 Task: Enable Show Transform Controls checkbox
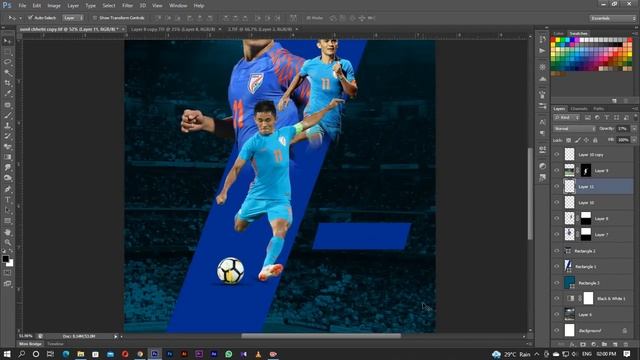(95, 18)
